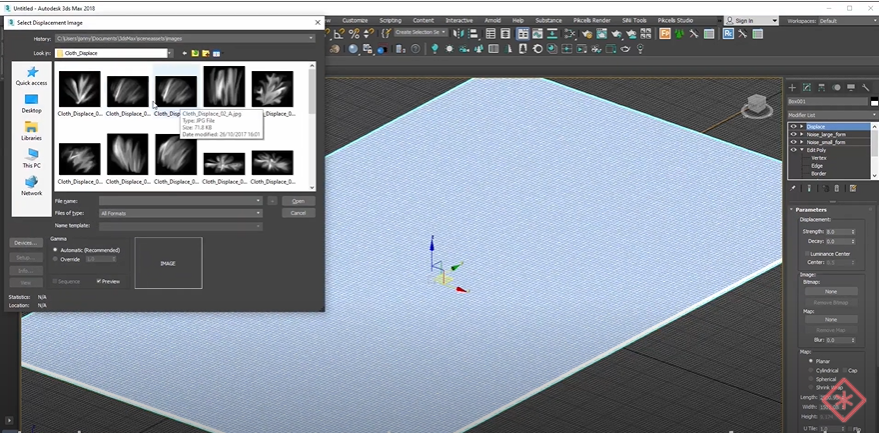The width and height of the screenshot is (879, 433).
Task: Select the Cloth_Displace_02_A.jpg thumbnail
Action: 176,91
